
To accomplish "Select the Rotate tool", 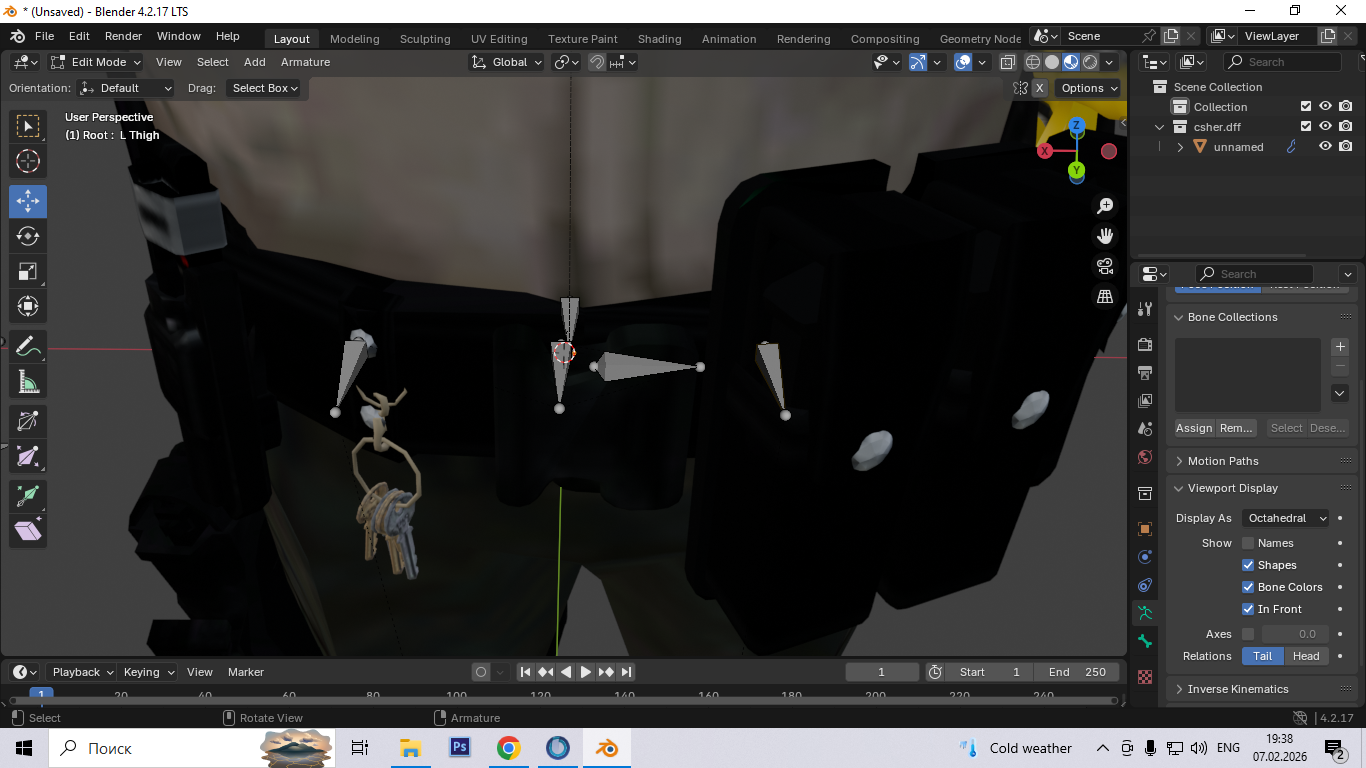I will point(28,236).
